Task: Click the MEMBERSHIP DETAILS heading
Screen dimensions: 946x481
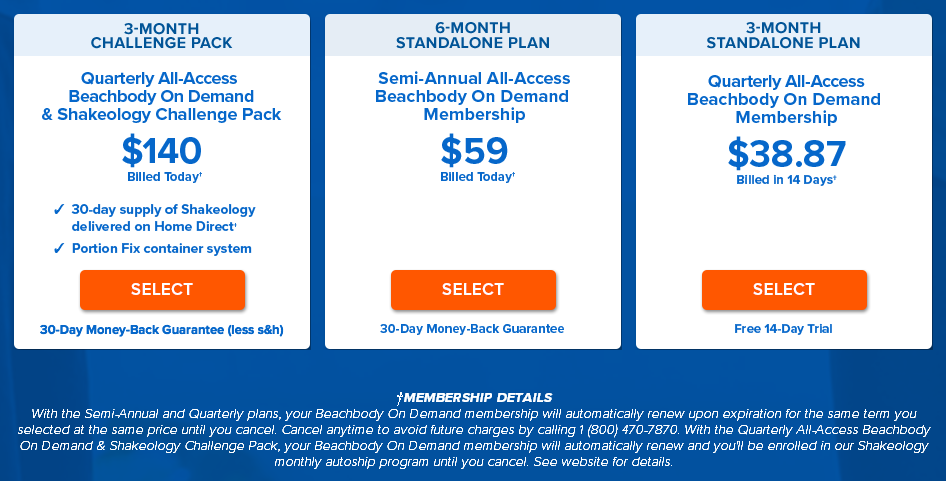Action: tap(473, 398)
